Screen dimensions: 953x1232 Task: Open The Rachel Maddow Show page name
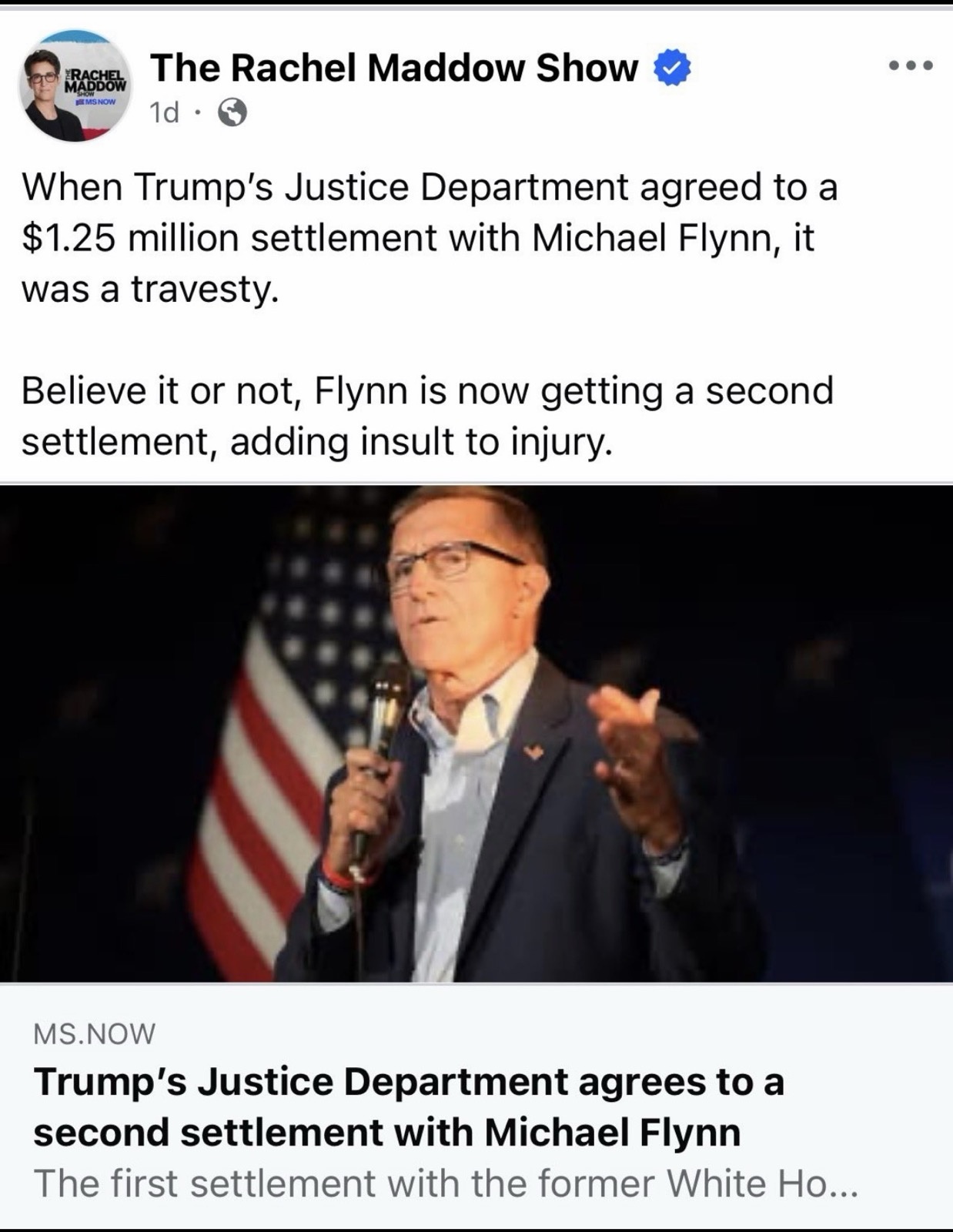[394, 68]
